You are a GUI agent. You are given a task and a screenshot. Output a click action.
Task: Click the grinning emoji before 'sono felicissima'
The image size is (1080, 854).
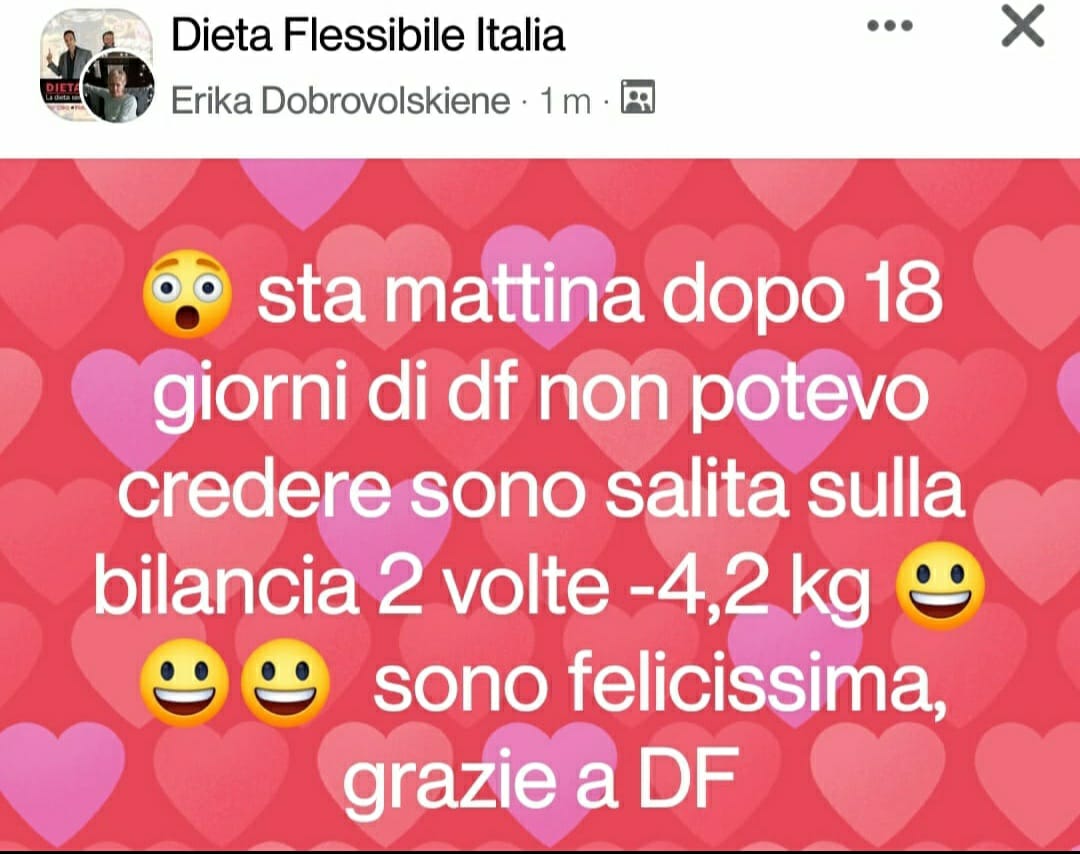pos(286,682)
